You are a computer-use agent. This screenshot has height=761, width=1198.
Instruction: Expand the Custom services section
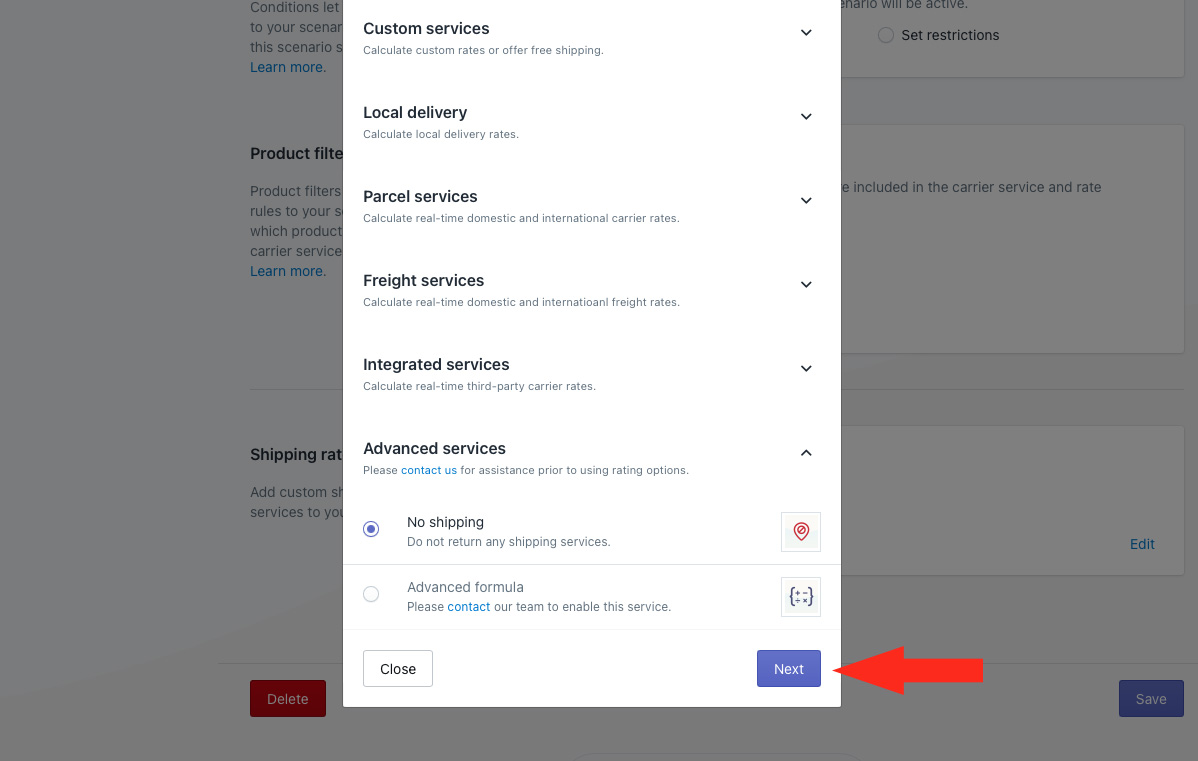[806, 32]
